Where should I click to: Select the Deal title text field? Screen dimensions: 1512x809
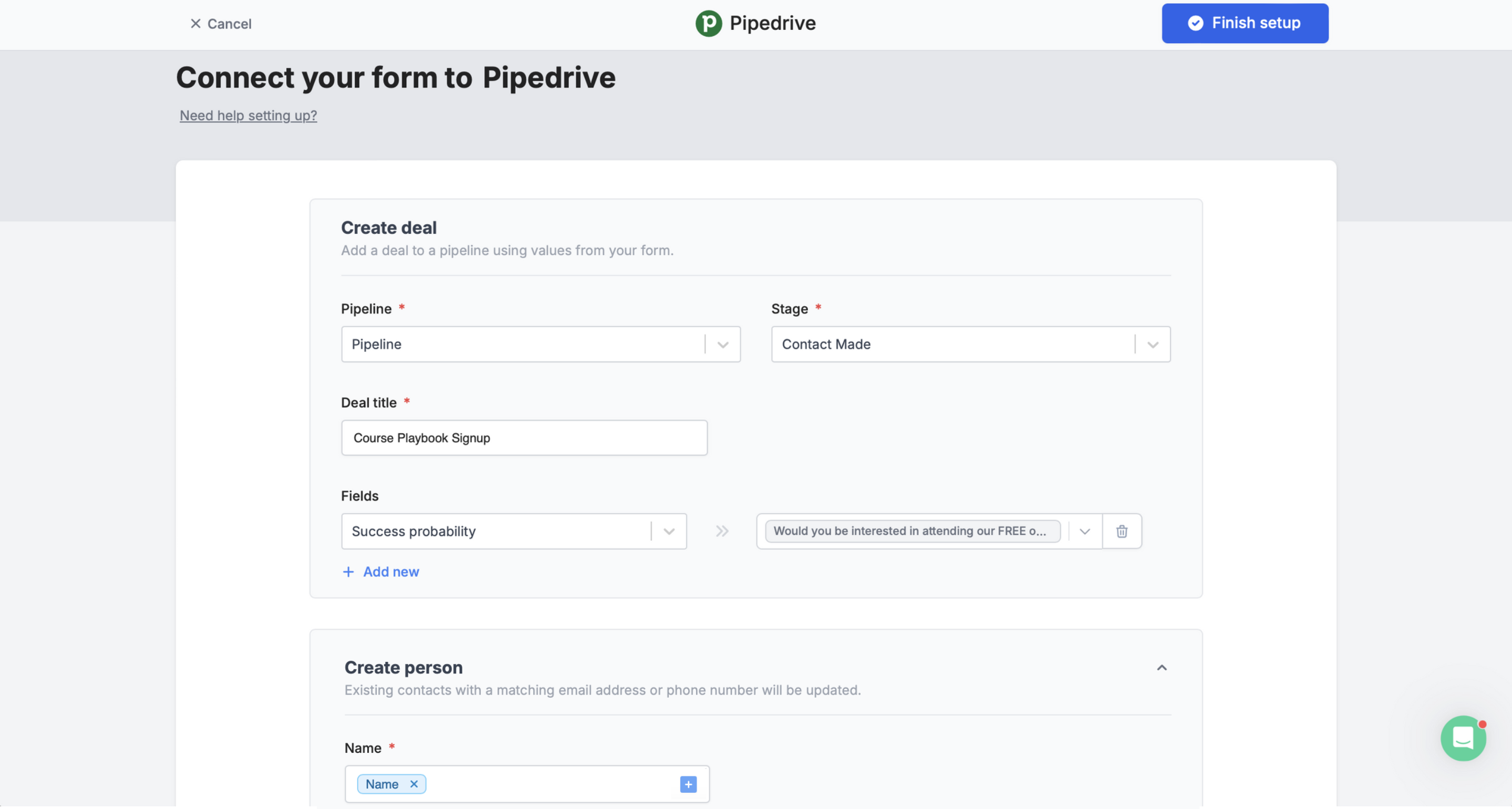point(524,438)
